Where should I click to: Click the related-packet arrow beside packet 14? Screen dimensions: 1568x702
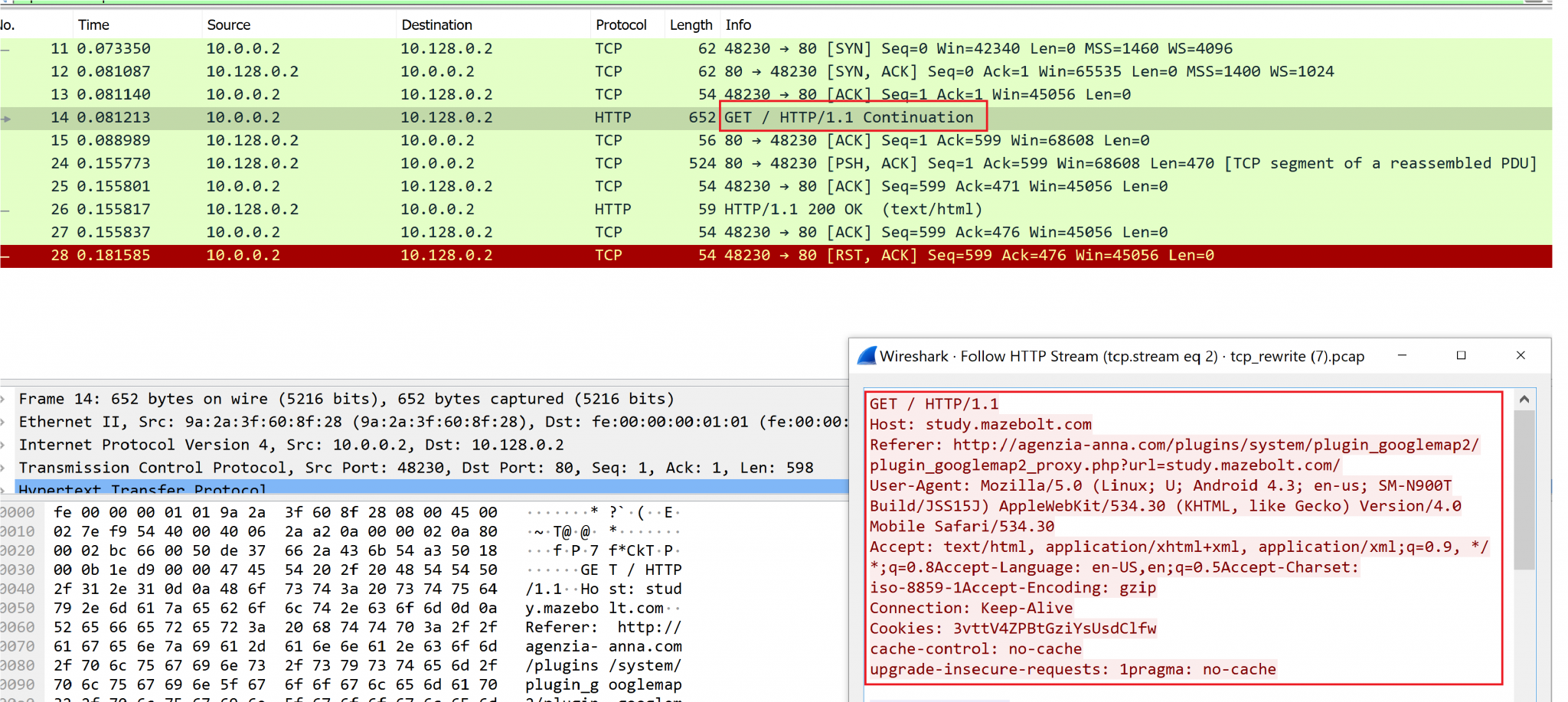click(5, 117)
